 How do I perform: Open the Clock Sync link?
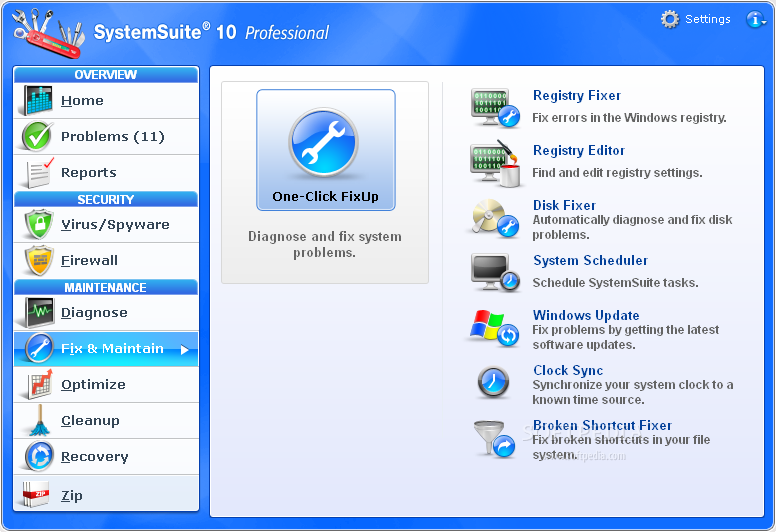pyautogui.click(x=568, y=370)
